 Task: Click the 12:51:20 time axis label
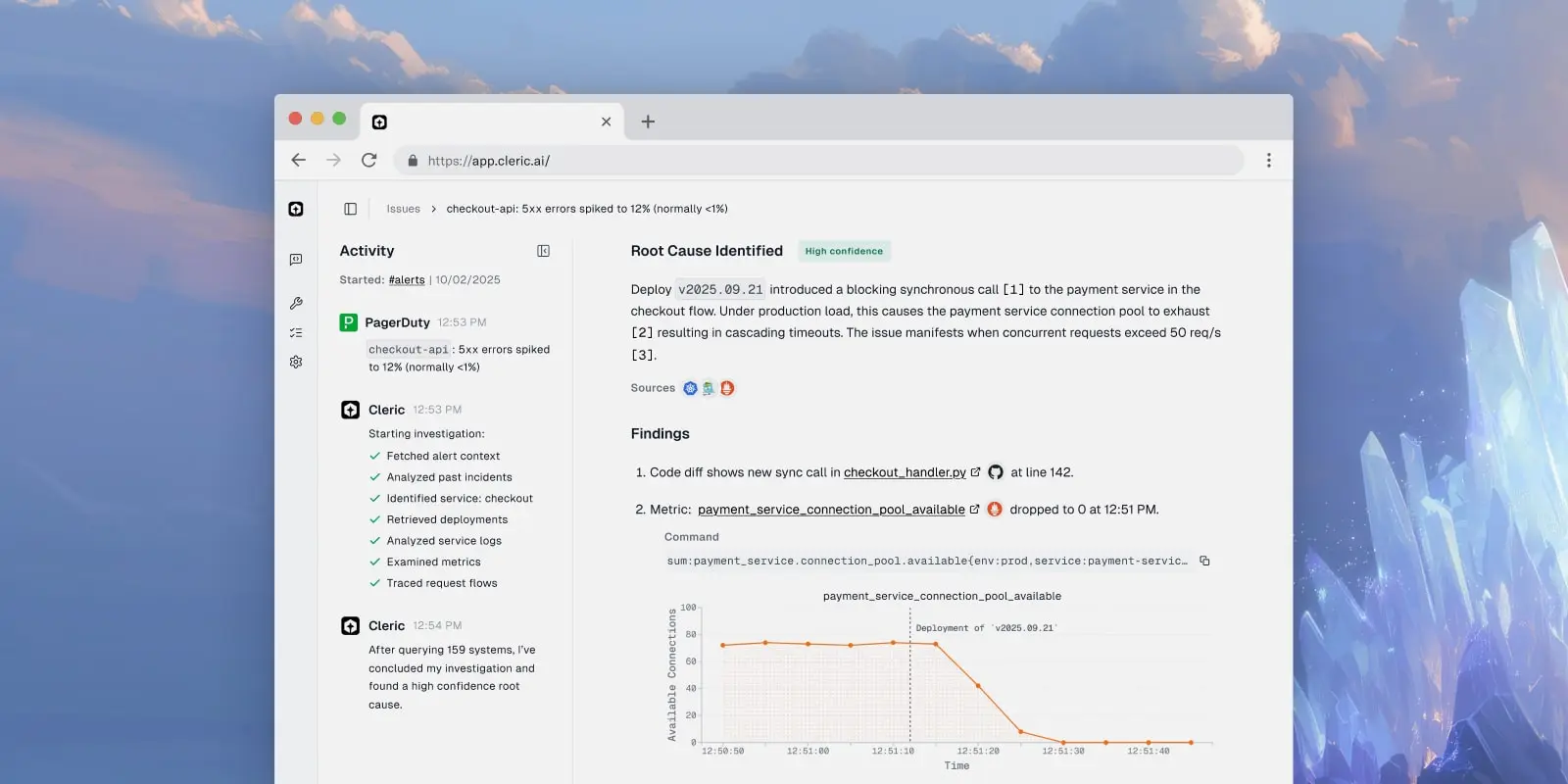pos(978,752)
